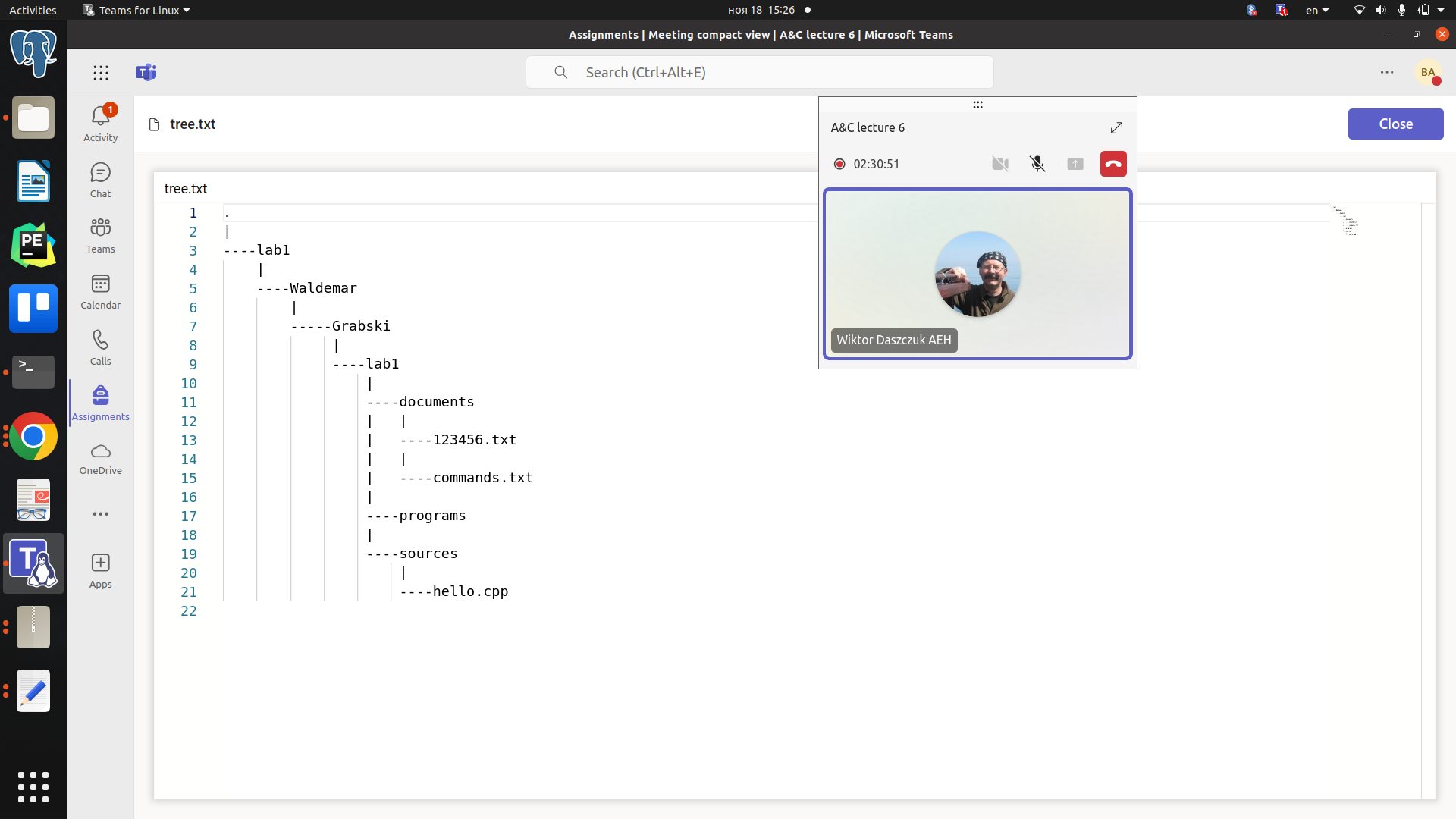End the A&C lecture 6 call
The height and width of the screenshot is (819, 1456).
[1113, 163]
